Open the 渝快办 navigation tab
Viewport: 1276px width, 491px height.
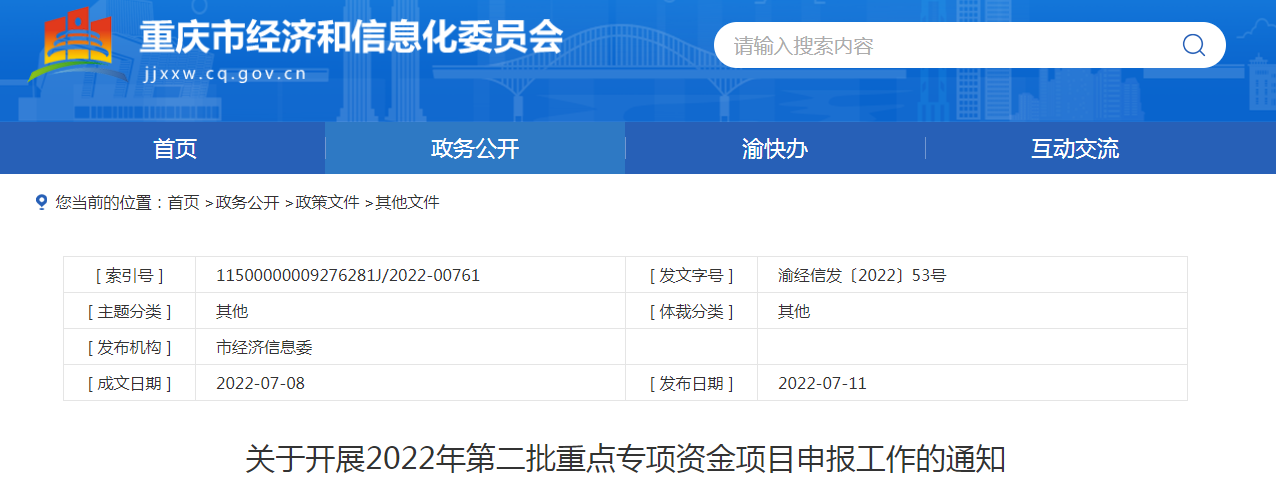[x=775, y=149]
